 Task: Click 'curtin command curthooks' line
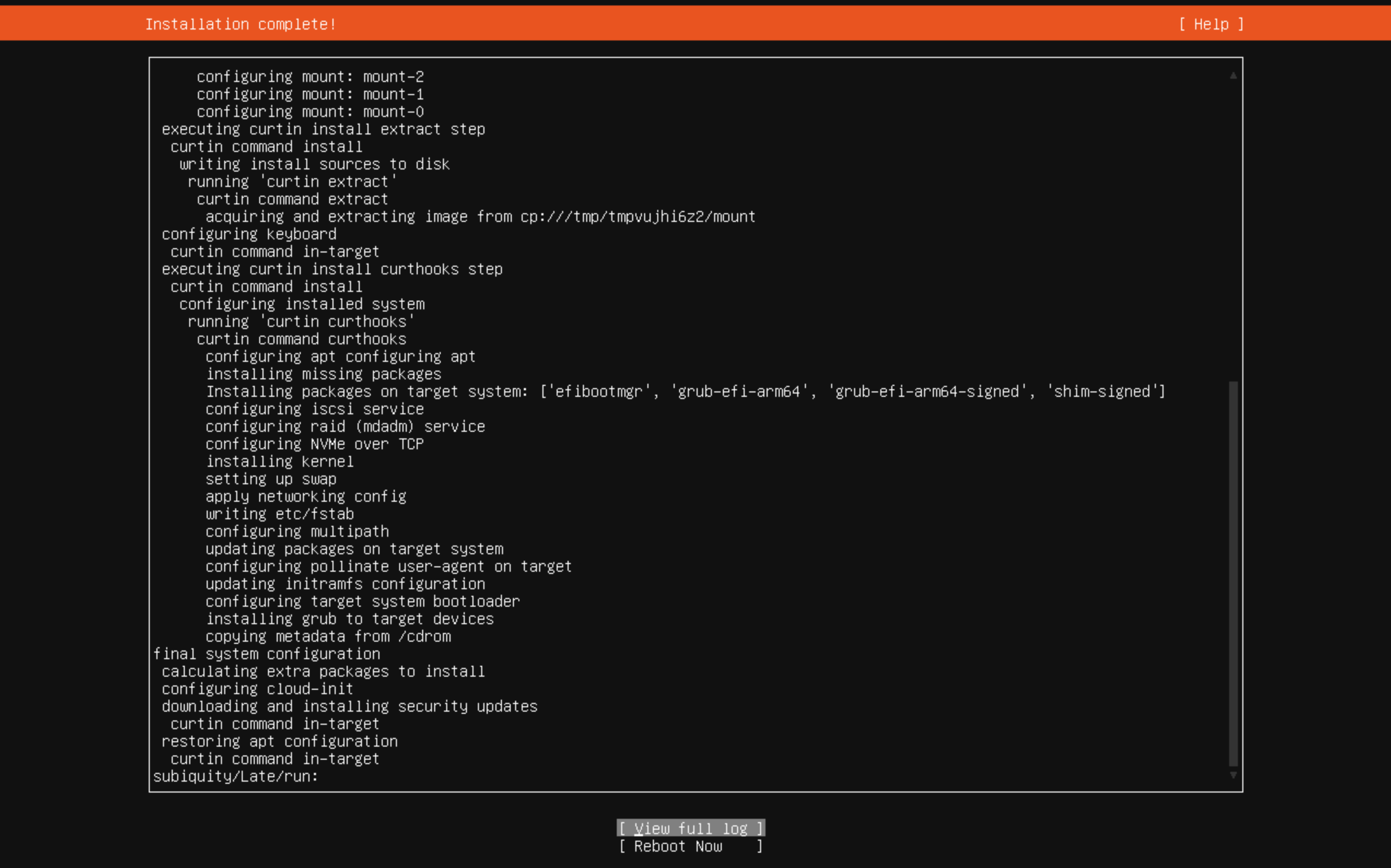point(301,339)
